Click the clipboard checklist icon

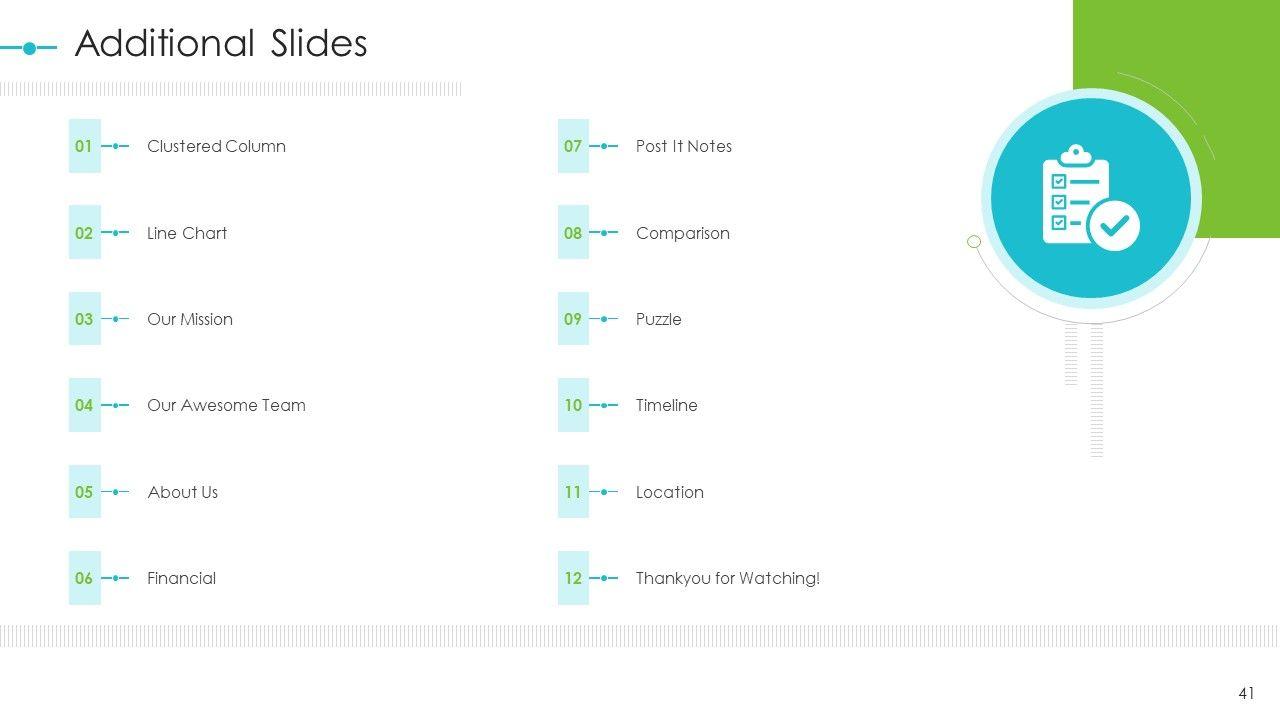coord(1090,198)
